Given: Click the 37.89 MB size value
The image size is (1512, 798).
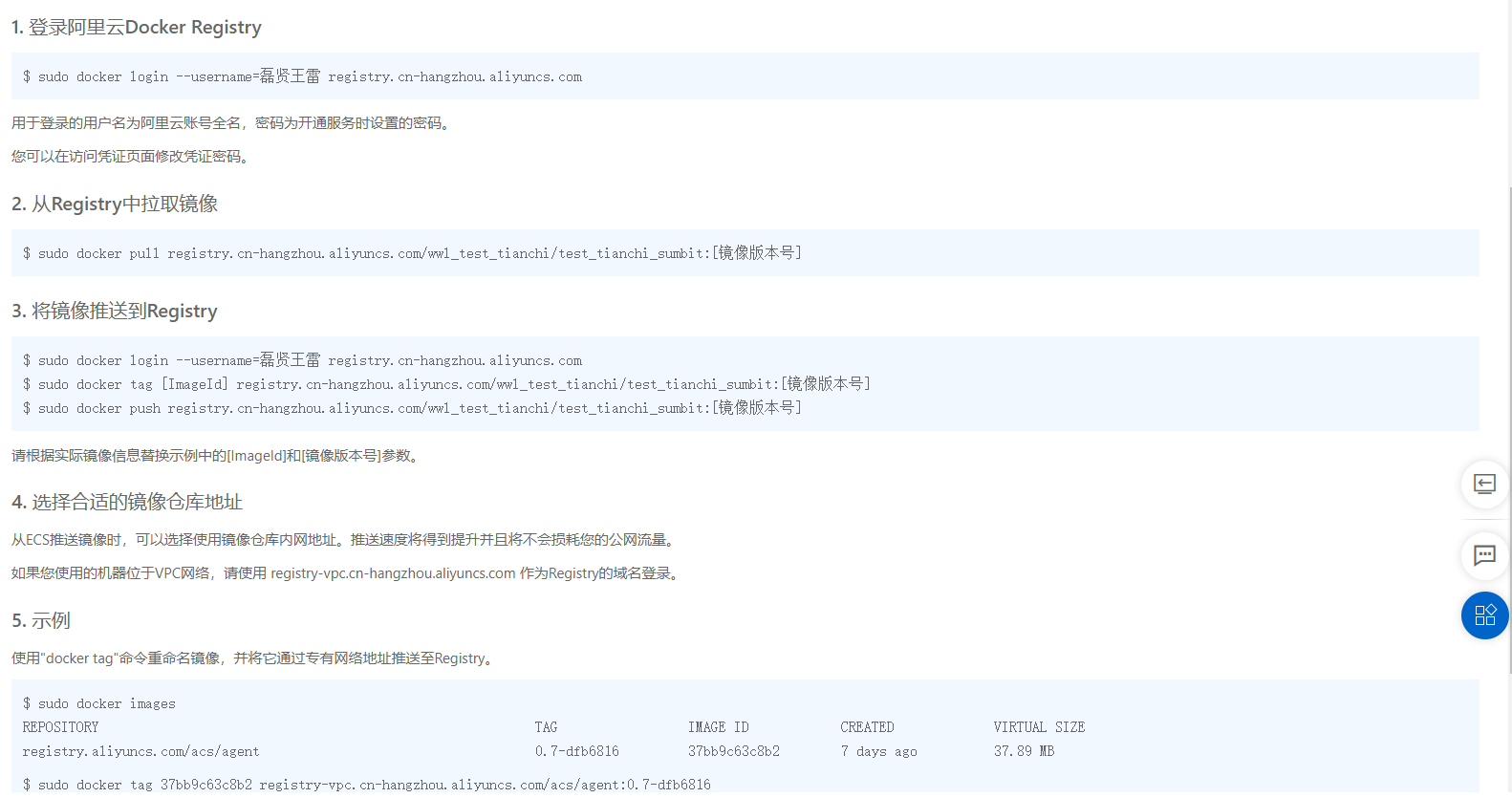Looking at the screenshot, I should (x=1024, y=751).
